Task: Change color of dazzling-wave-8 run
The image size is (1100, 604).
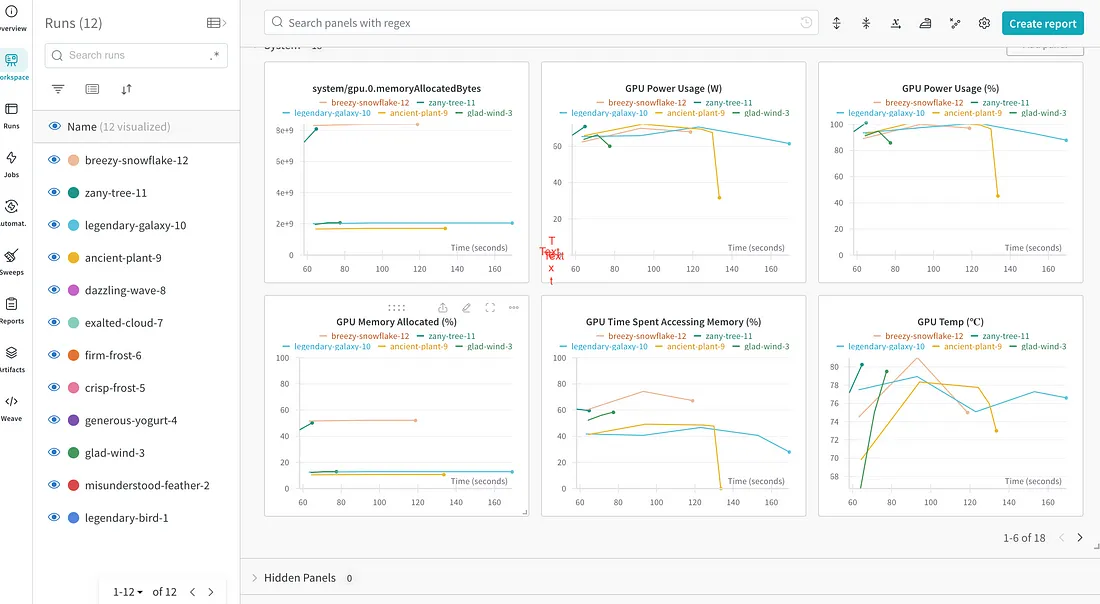Action: click(x=73, y=290)
